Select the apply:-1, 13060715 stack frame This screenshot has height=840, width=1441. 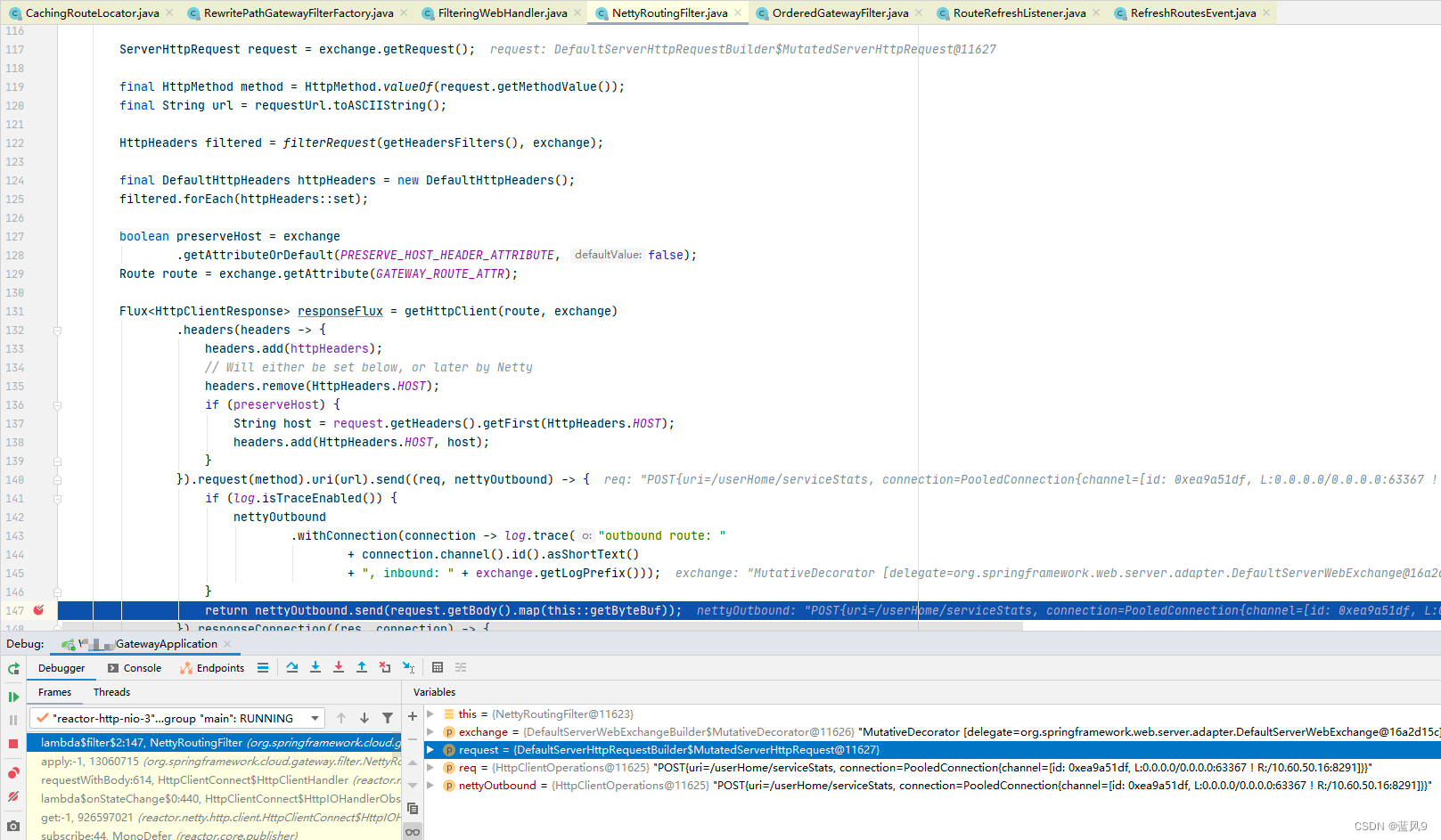(x=214, y=762)
